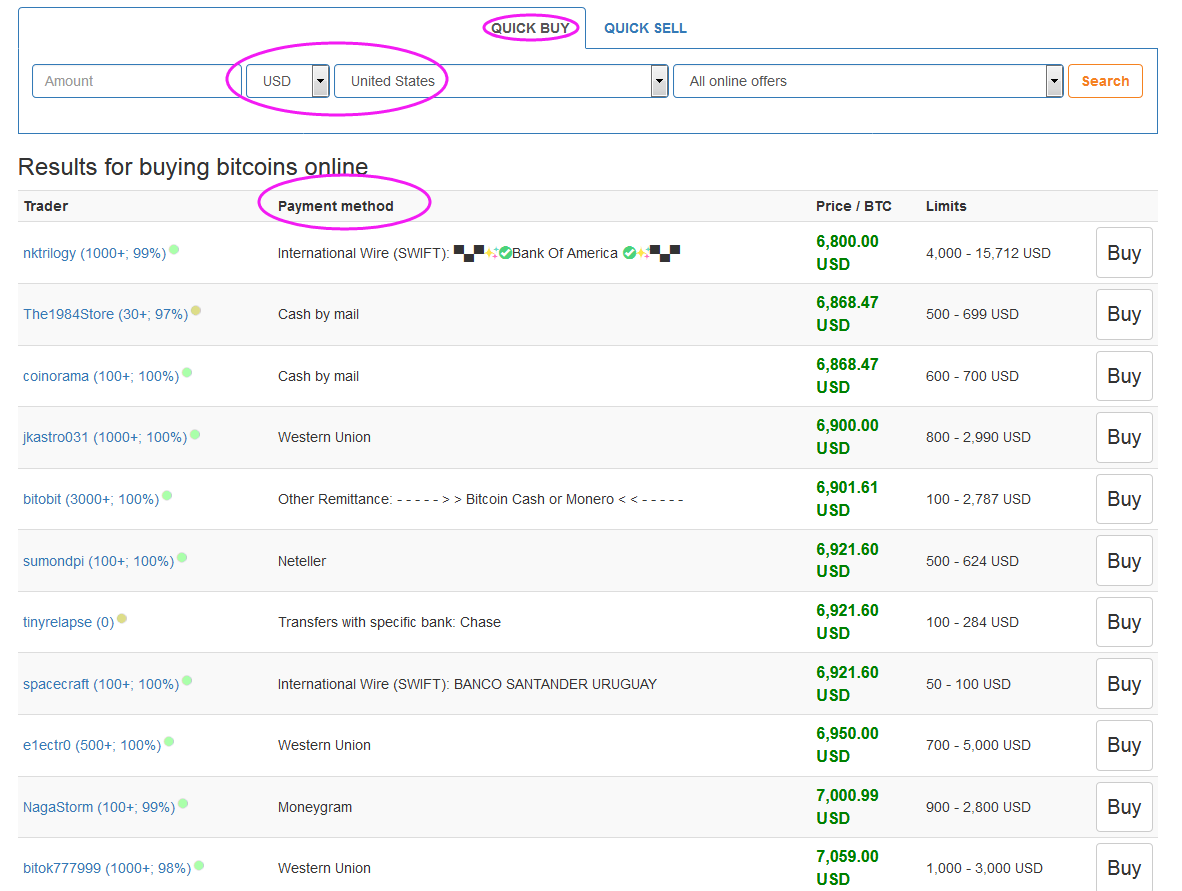Viewport: 1182px width, 891px height.
Task: Select the 7,000.99 USD price
Action: tap(847, 807)
